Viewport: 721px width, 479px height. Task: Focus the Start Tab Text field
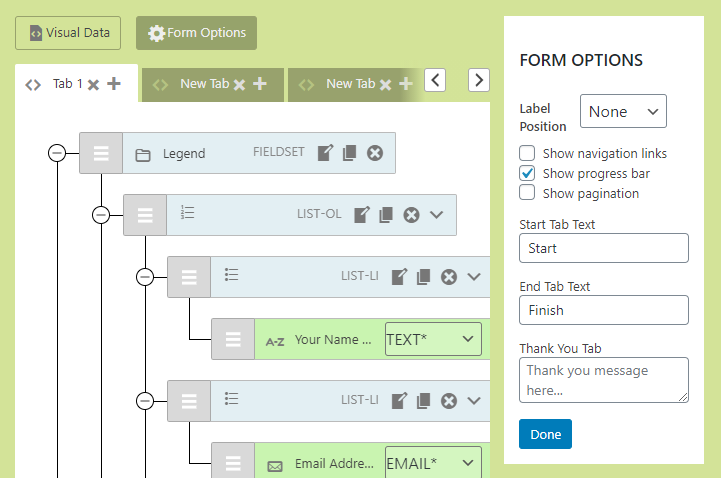pos(604,248)
